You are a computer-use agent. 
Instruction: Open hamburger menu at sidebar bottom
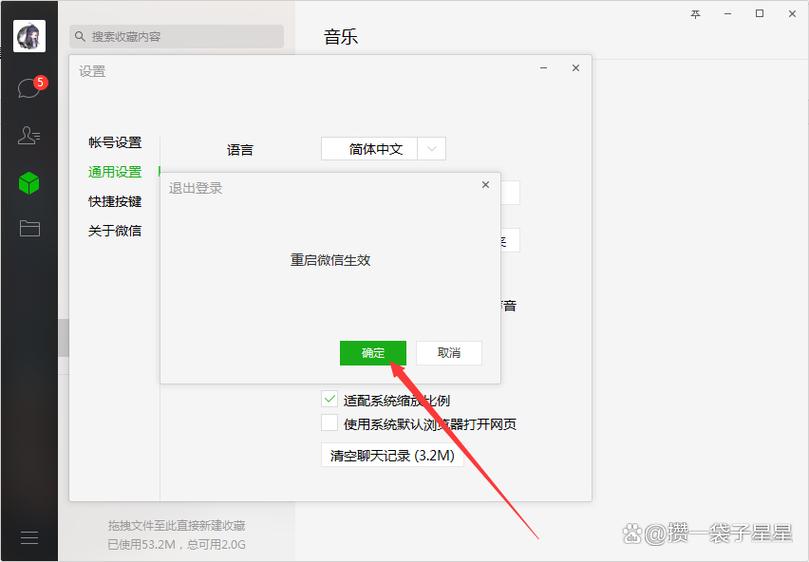click(29, 538)
